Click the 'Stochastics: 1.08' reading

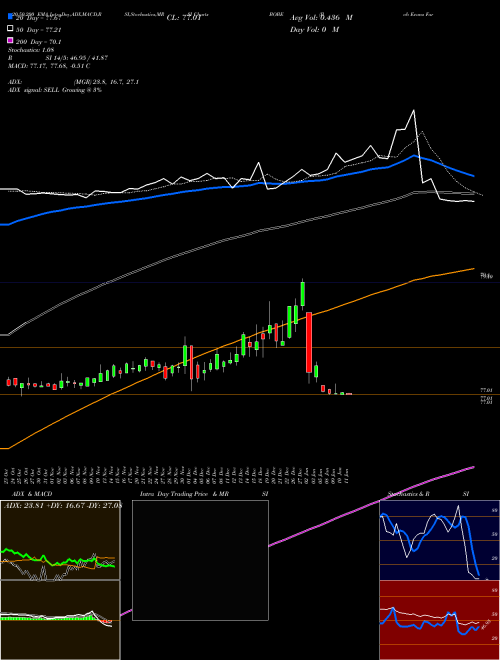31,50
